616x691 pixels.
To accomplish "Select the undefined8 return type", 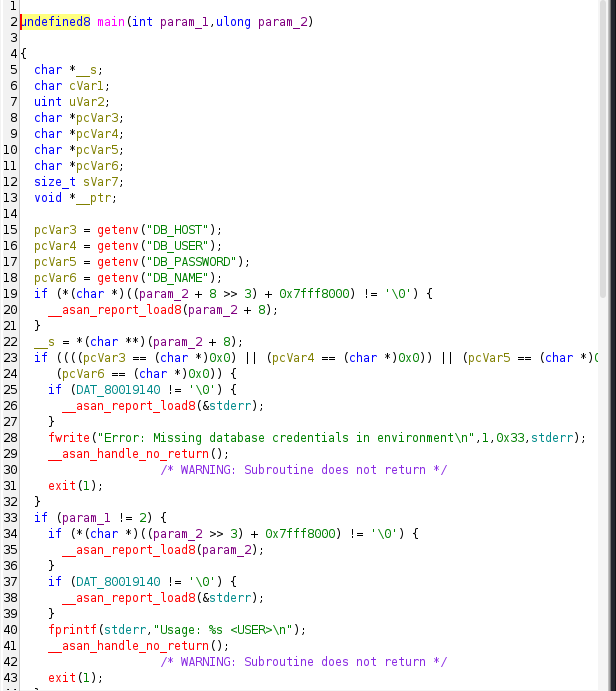I will pyautogui.click(x=54, y=22).
